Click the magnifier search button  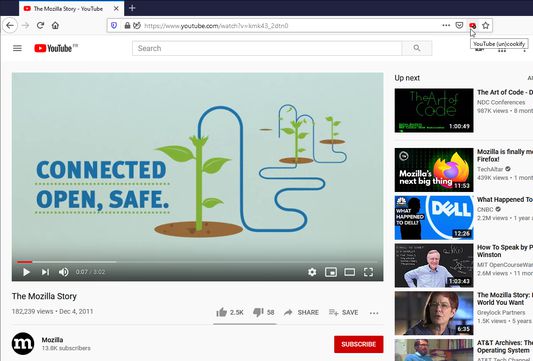417,48
